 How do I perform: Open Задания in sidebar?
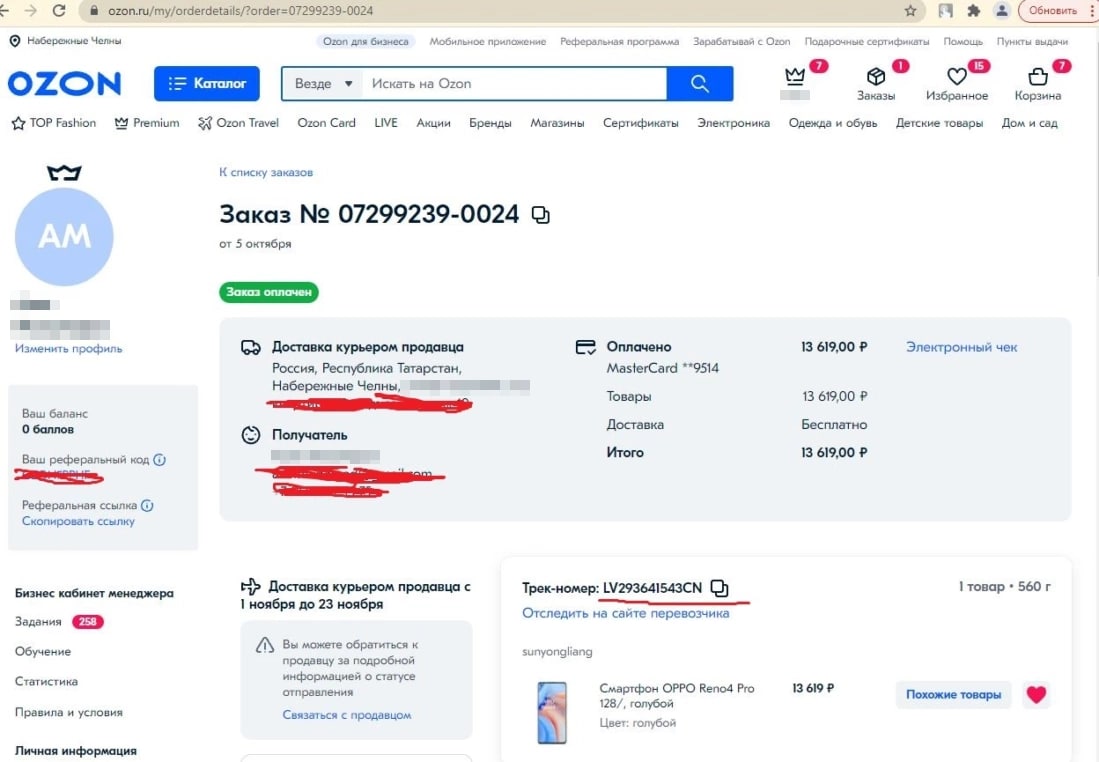click(38, 622)
